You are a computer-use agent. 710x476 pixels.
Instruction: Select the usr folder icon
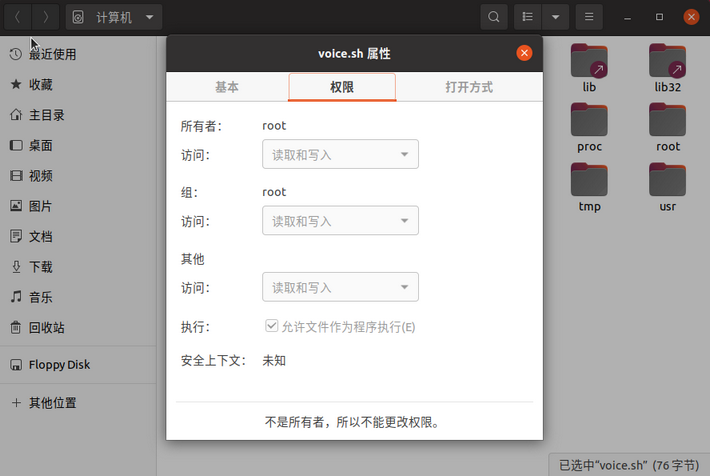point(667,181)
